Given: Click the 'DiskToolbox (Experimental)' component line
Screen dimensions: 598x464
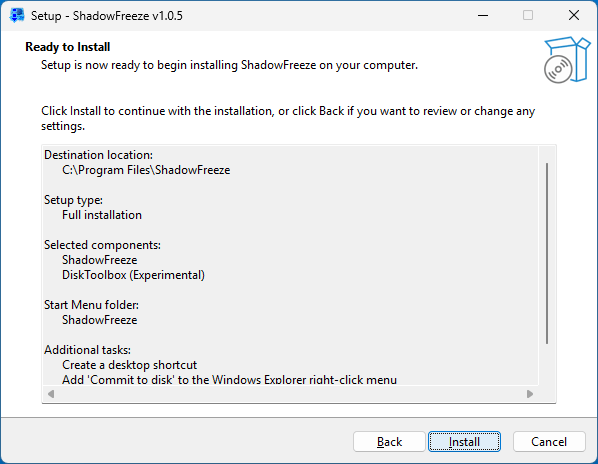Looking at the screenshot, I should (x=133, y=275).
